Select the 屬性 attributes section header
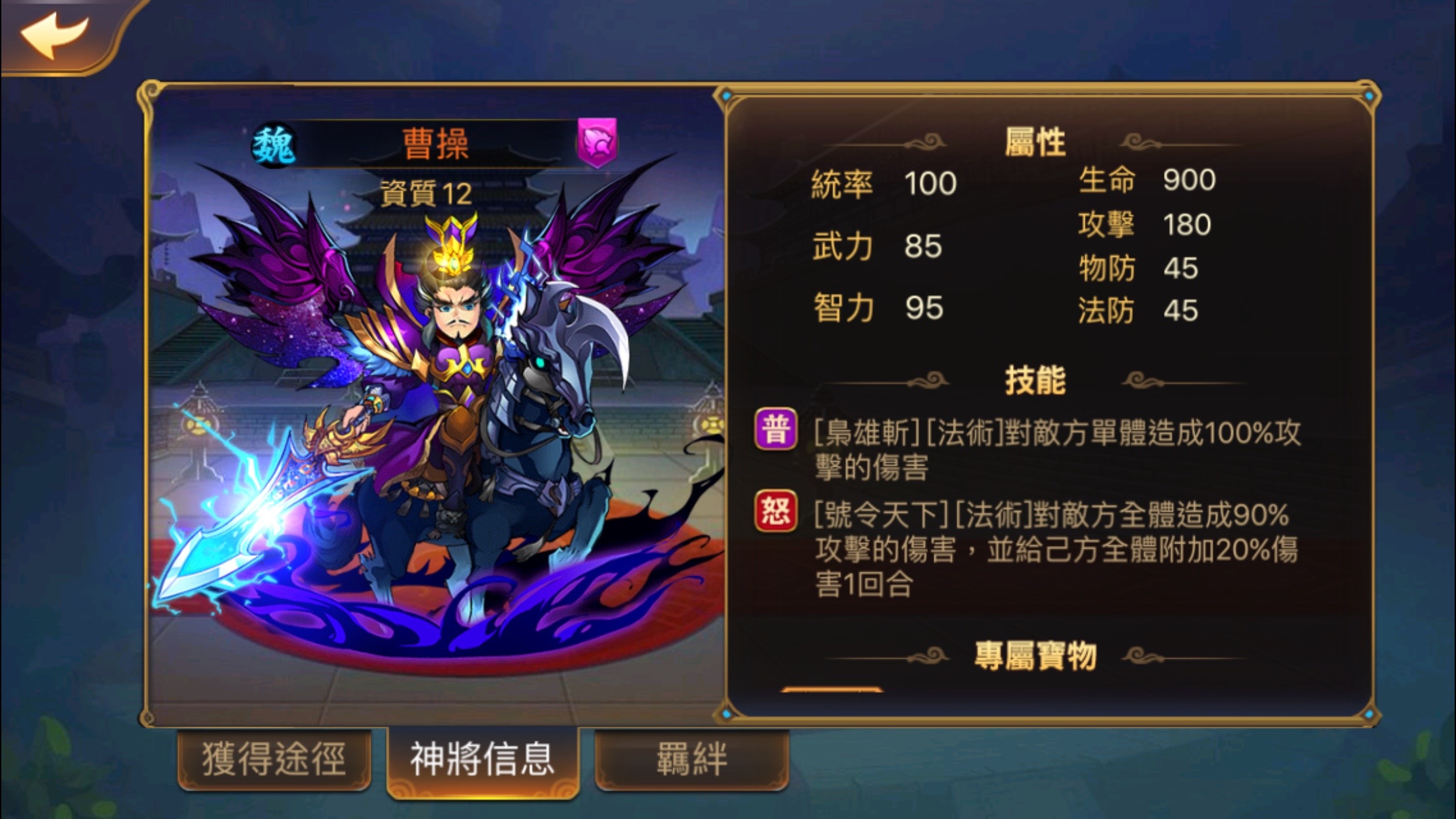 [1035, 142]
